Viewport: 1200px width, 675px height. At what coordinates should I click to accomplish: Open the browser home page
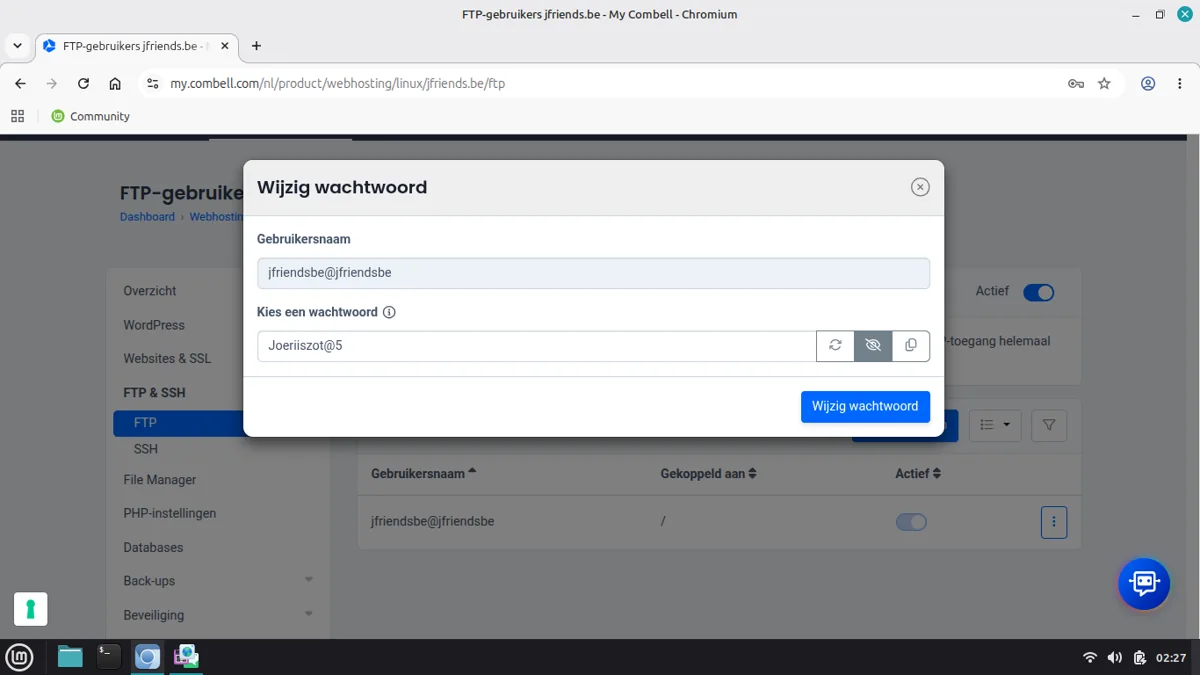115,84
